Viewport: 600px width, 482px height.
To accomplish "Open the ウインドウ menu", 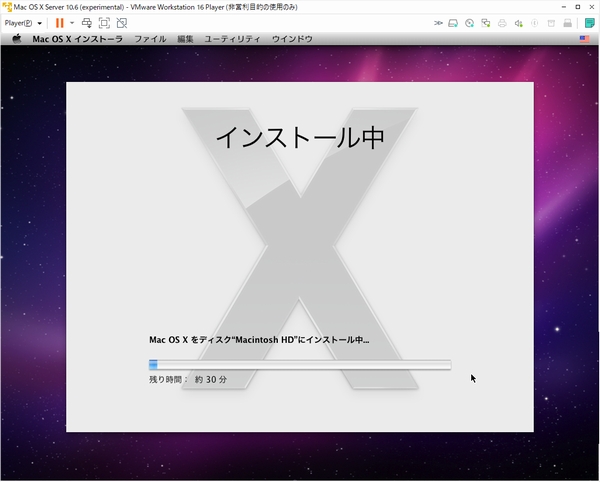I will tap(292, 39).
